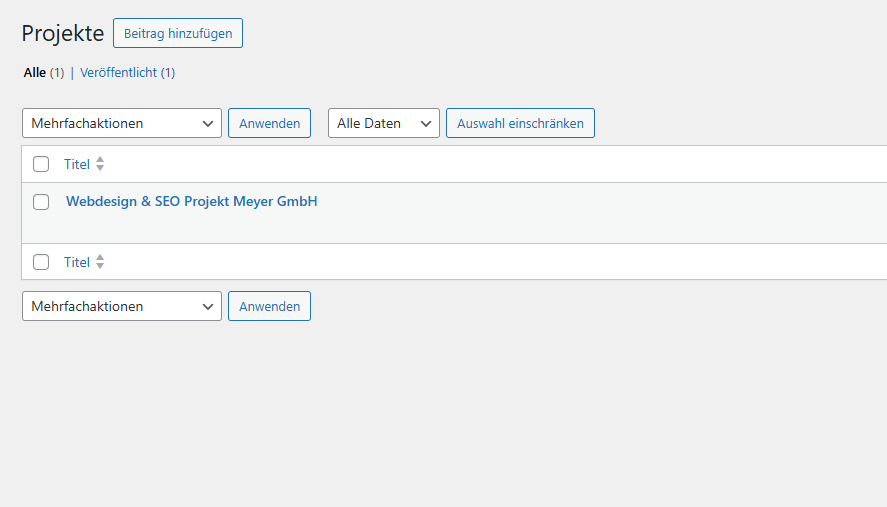Image resolution: width=887 pixels, height=507 pixels.
Task: Expand the Alle Daten date filter
Action: (384, 123)
